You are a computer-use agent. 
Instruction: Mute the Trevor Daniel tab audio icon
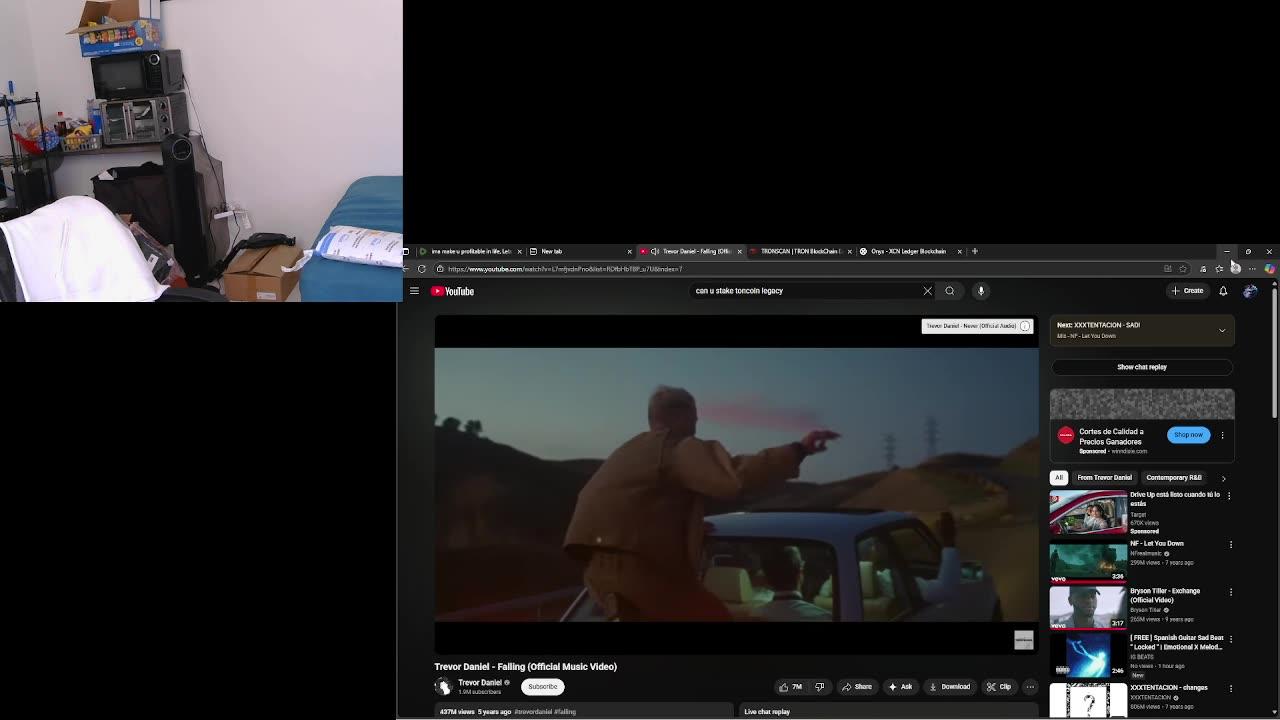coord(654,252)
